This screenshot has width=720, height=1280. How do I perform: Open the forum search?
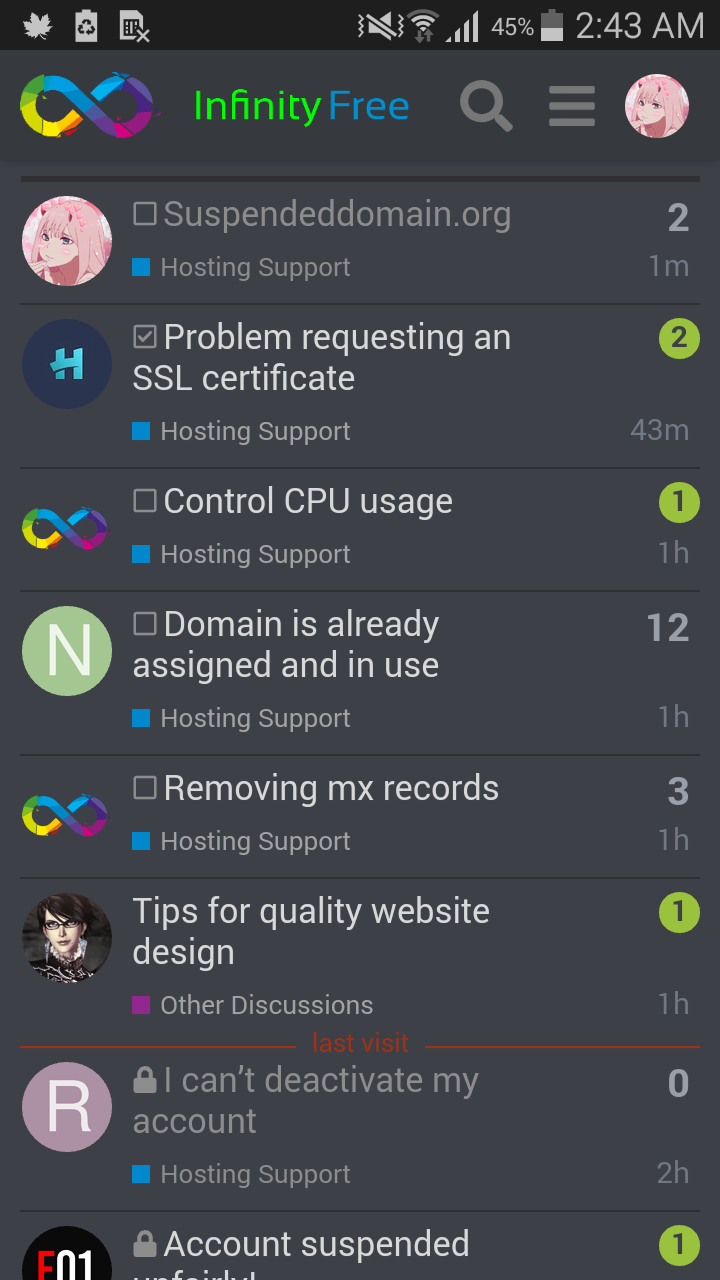486,106
